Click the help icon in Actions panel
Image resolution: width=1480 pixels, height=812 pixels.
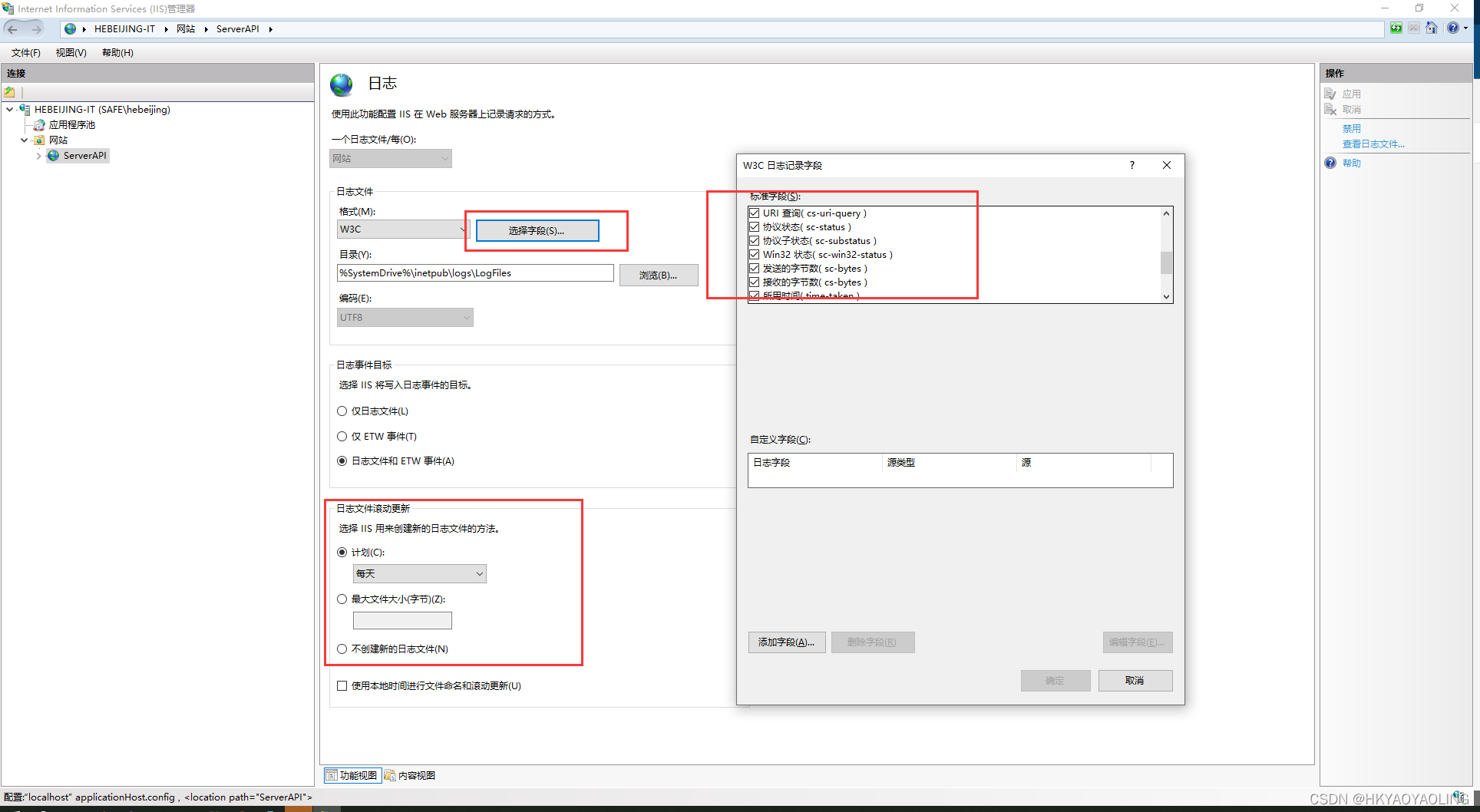click(x=1330, y=163)
